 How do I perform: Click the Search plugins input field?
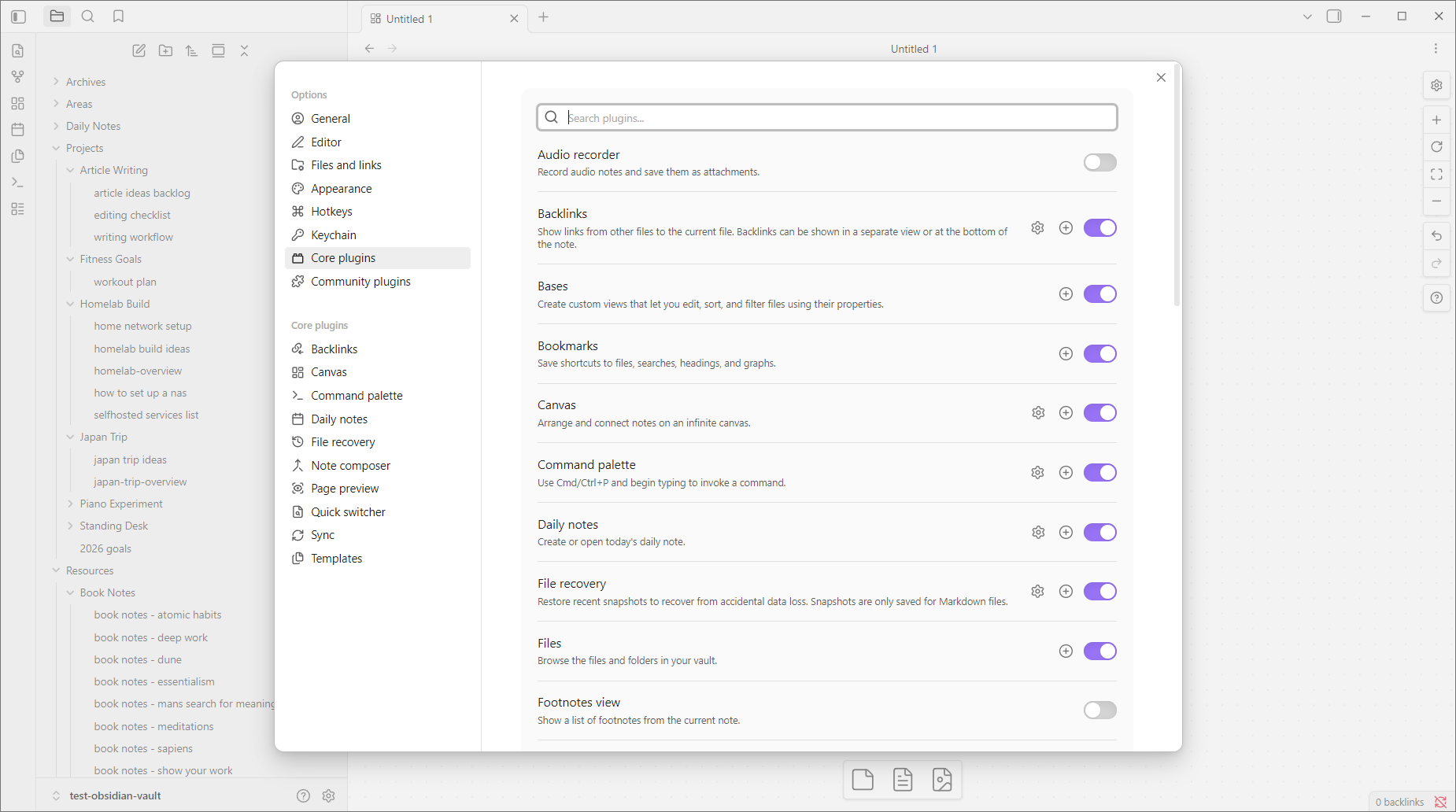(x=827, y=118)
